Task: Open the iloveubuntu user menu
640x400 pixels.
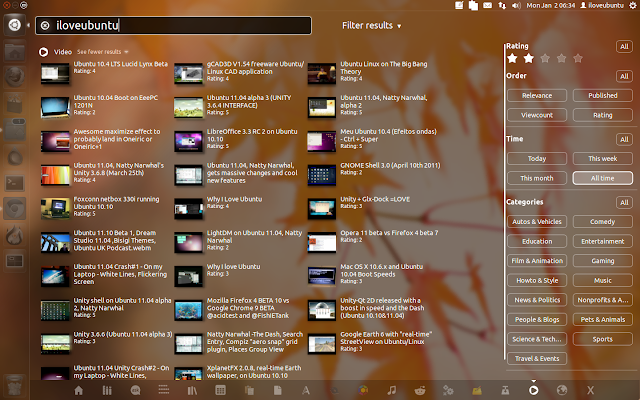Action: [x=602, y=5]
